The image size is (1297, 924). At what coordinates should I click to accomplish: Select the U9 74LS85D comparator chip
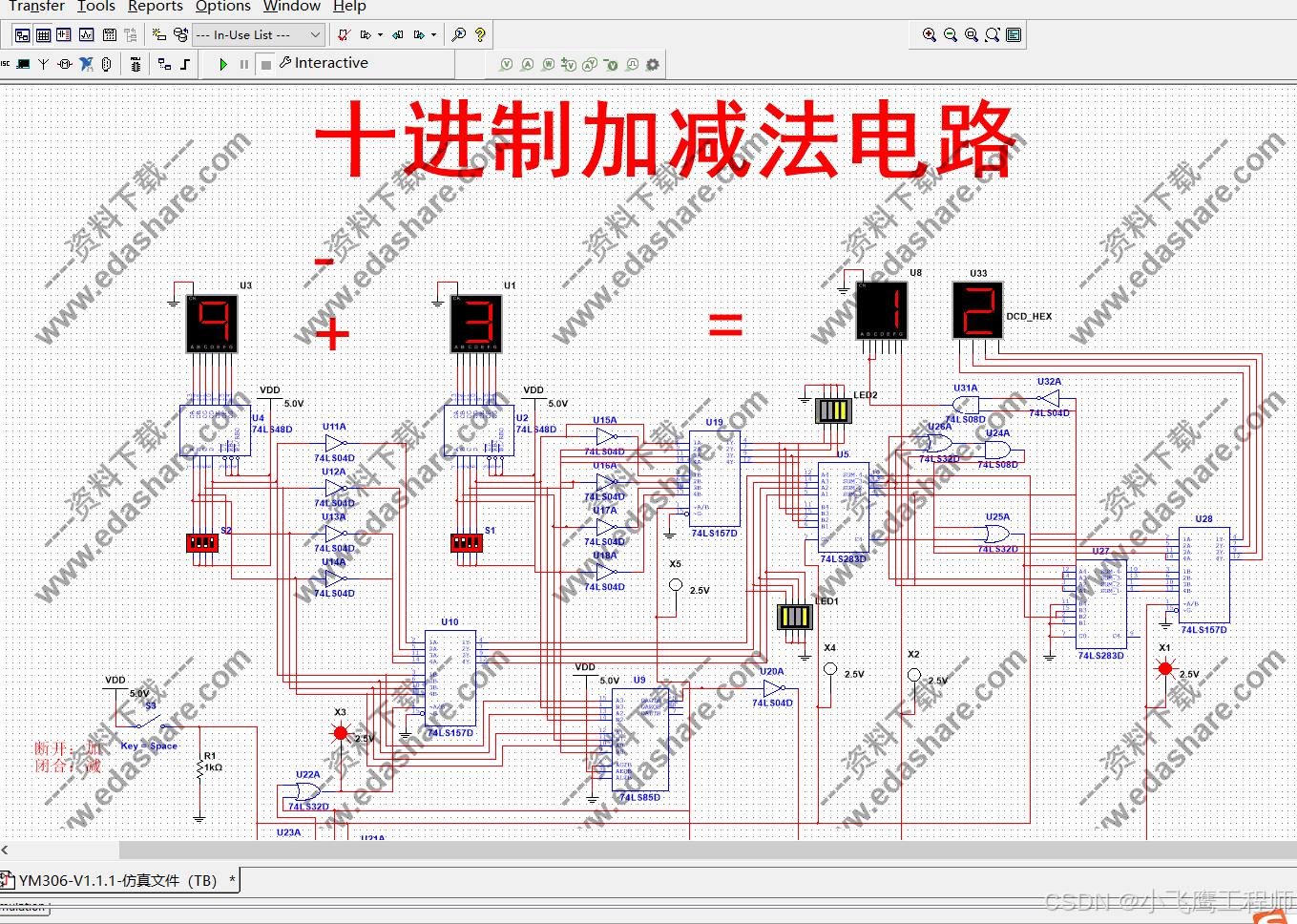coord(639,740)
